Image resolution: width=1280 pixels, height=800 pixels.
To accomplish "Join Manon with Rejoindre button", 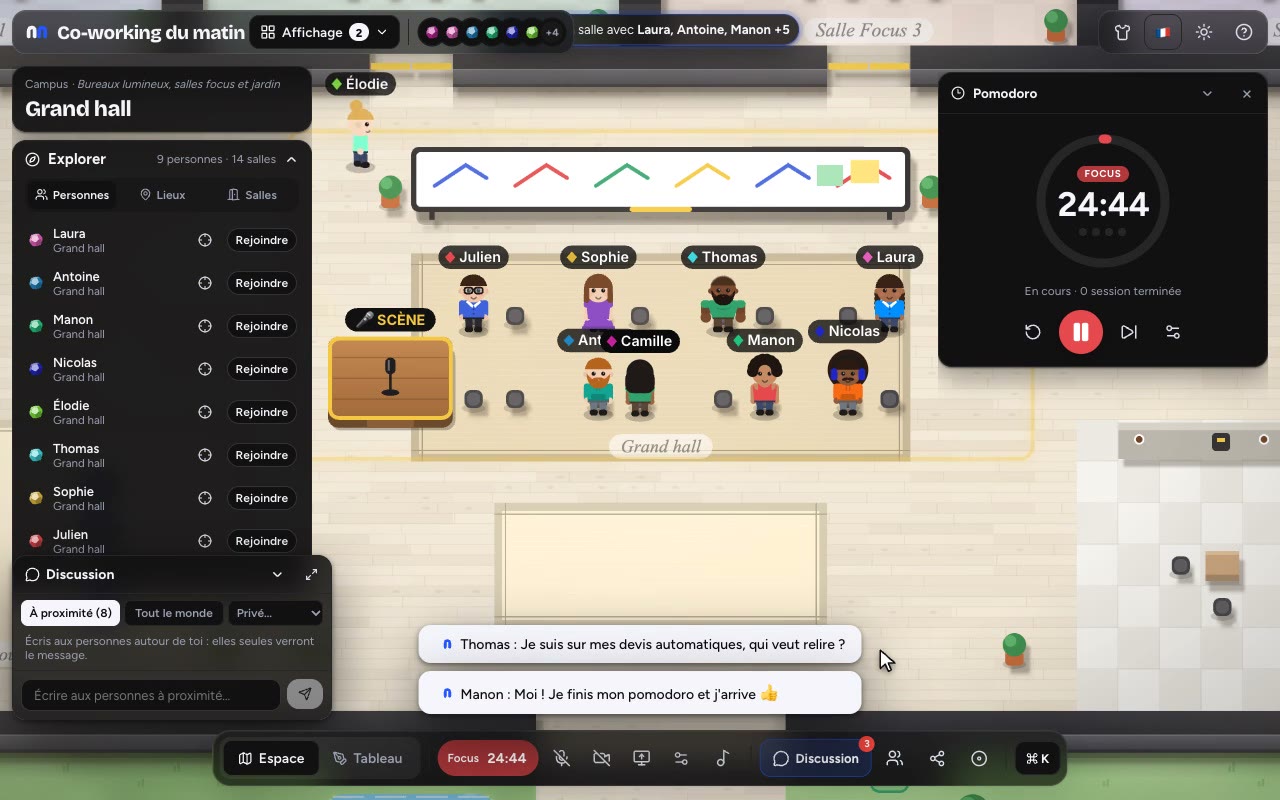I will click(262, 326).
